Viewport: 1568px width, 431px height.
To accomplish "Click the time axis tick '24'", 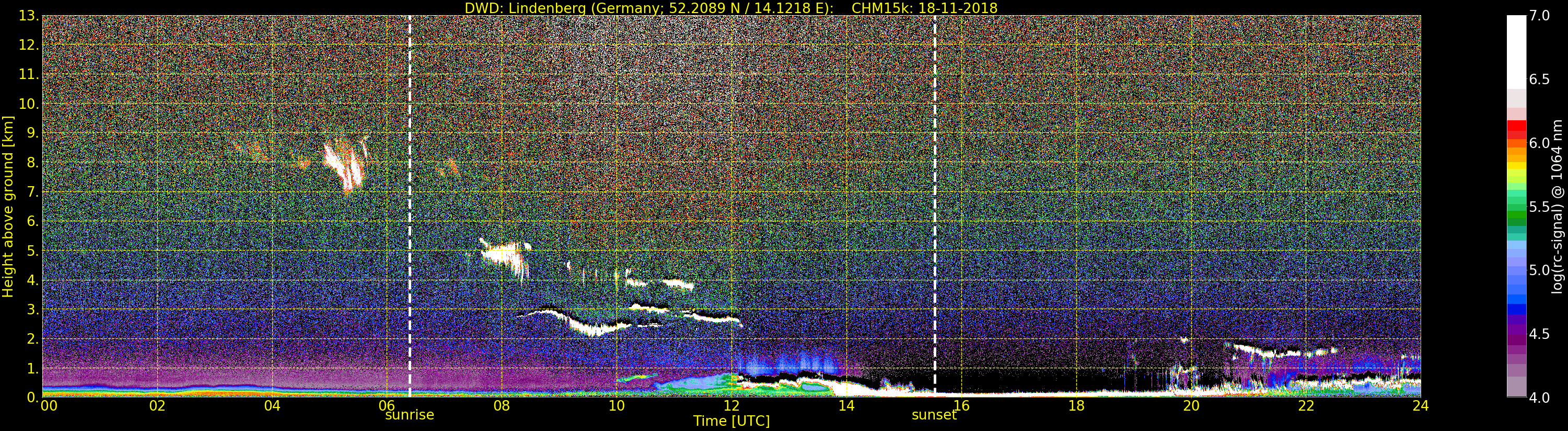I will click(1421, 405).
